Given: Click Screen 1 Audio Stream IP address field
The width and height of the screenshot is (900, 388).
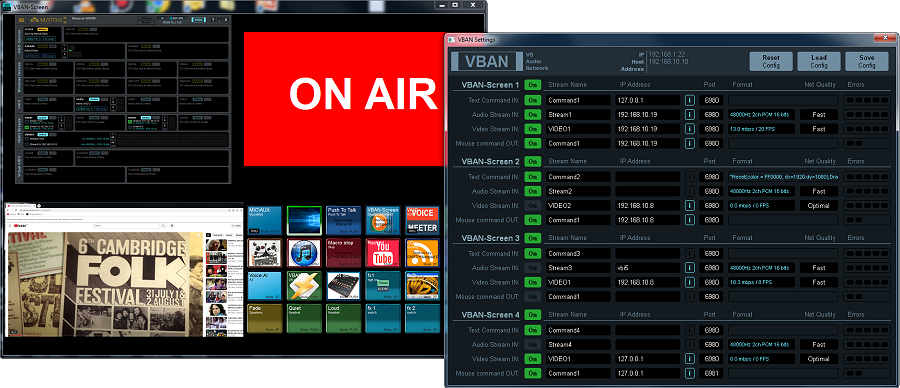Looking at the screenshot, I should 647,114.
